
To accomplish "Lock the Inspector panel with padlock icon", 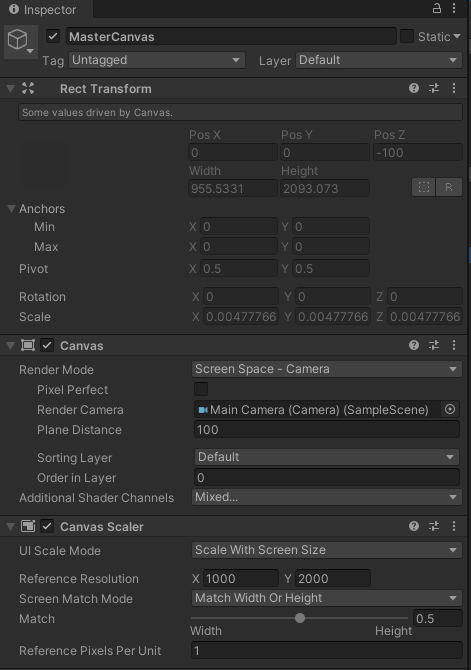I will (x=436, y=8).
